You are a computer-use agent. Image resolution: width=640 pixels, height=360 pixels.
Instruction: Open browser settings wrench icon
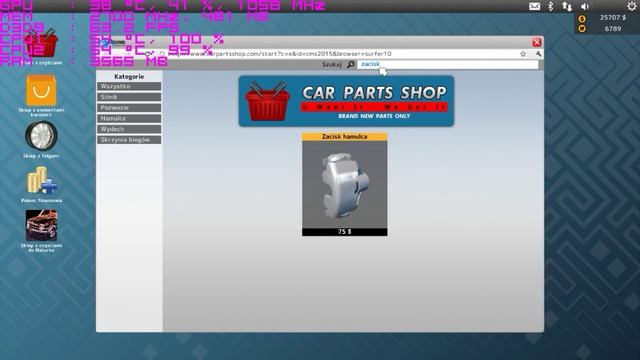(x=538, y=54)
